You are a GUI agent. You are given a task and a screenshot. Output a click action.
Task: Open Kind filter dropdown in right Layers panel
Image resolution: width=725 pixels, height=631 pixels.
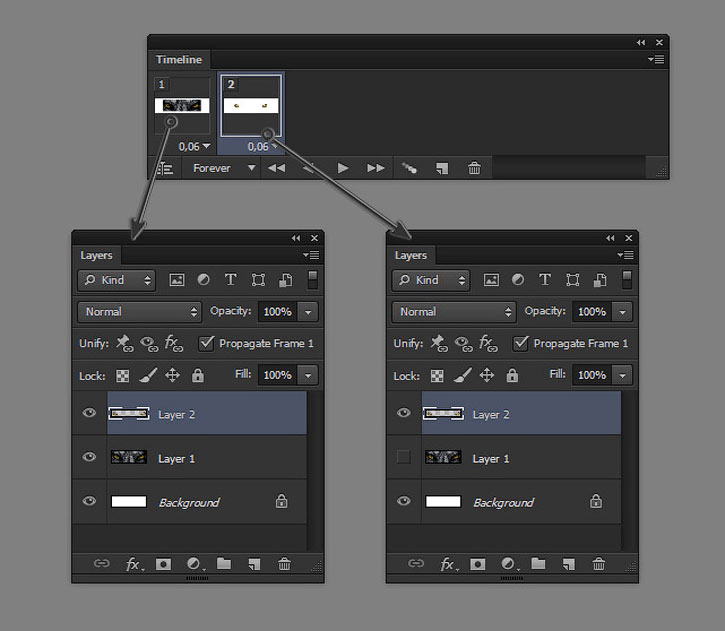[x=431, y=280]
